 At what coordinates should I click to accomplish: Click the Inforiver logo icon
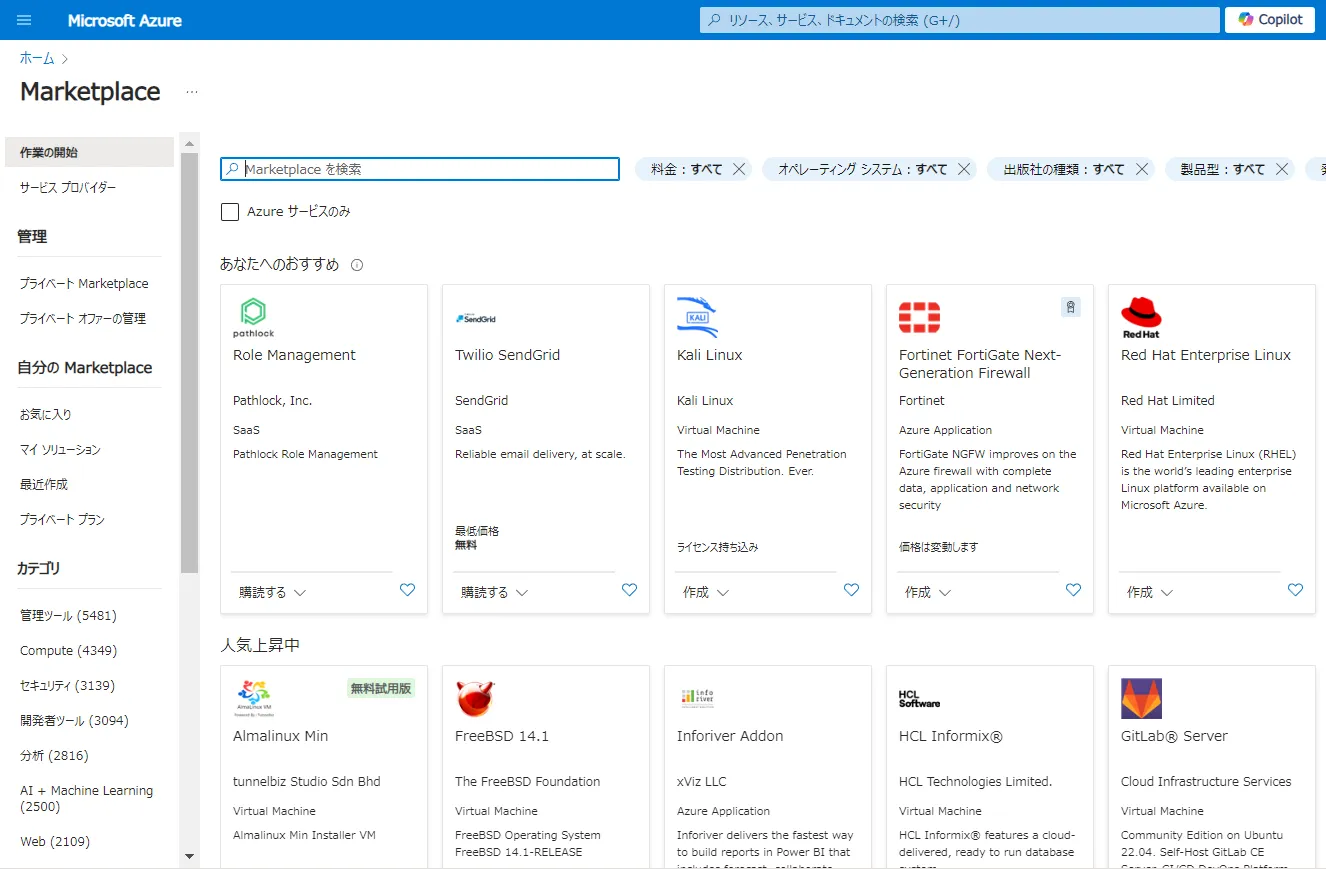pos(697,698)
